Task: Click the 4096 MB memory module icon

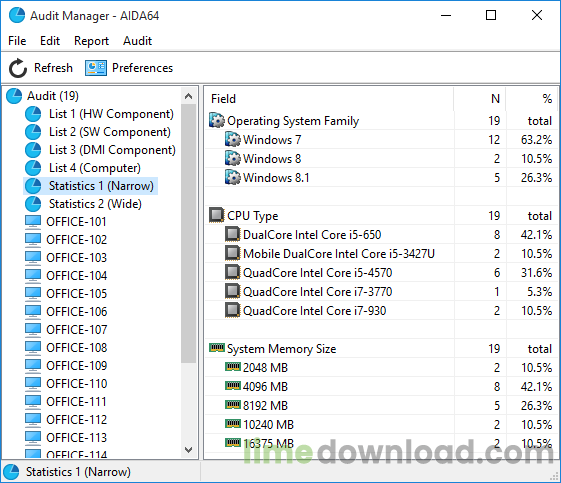Action: pos(233,386)
